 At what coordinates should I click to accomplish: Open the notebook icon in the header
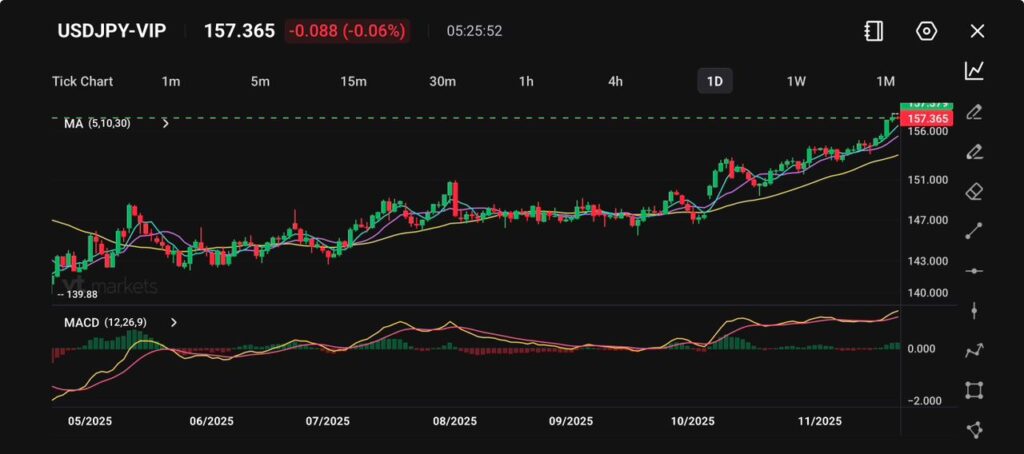coord(874,31)
